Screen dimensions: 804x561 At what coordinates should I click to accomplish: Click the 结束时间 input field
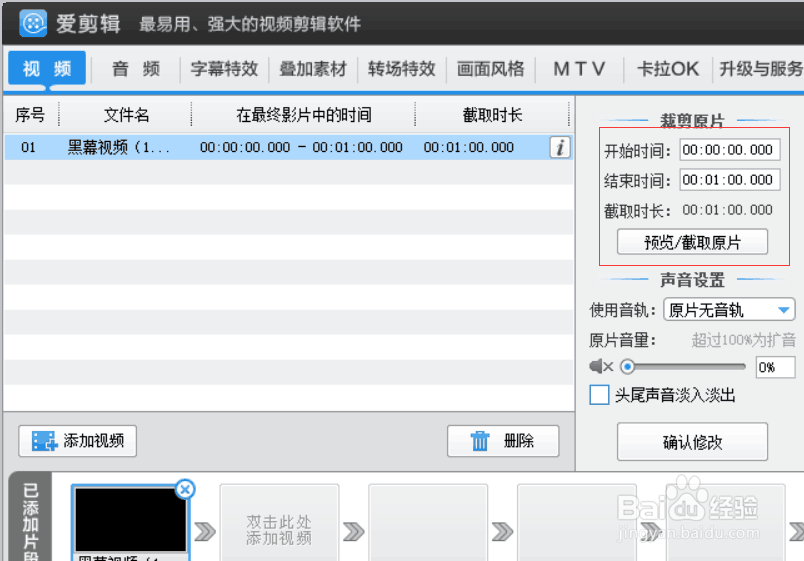tap(730, 180)
